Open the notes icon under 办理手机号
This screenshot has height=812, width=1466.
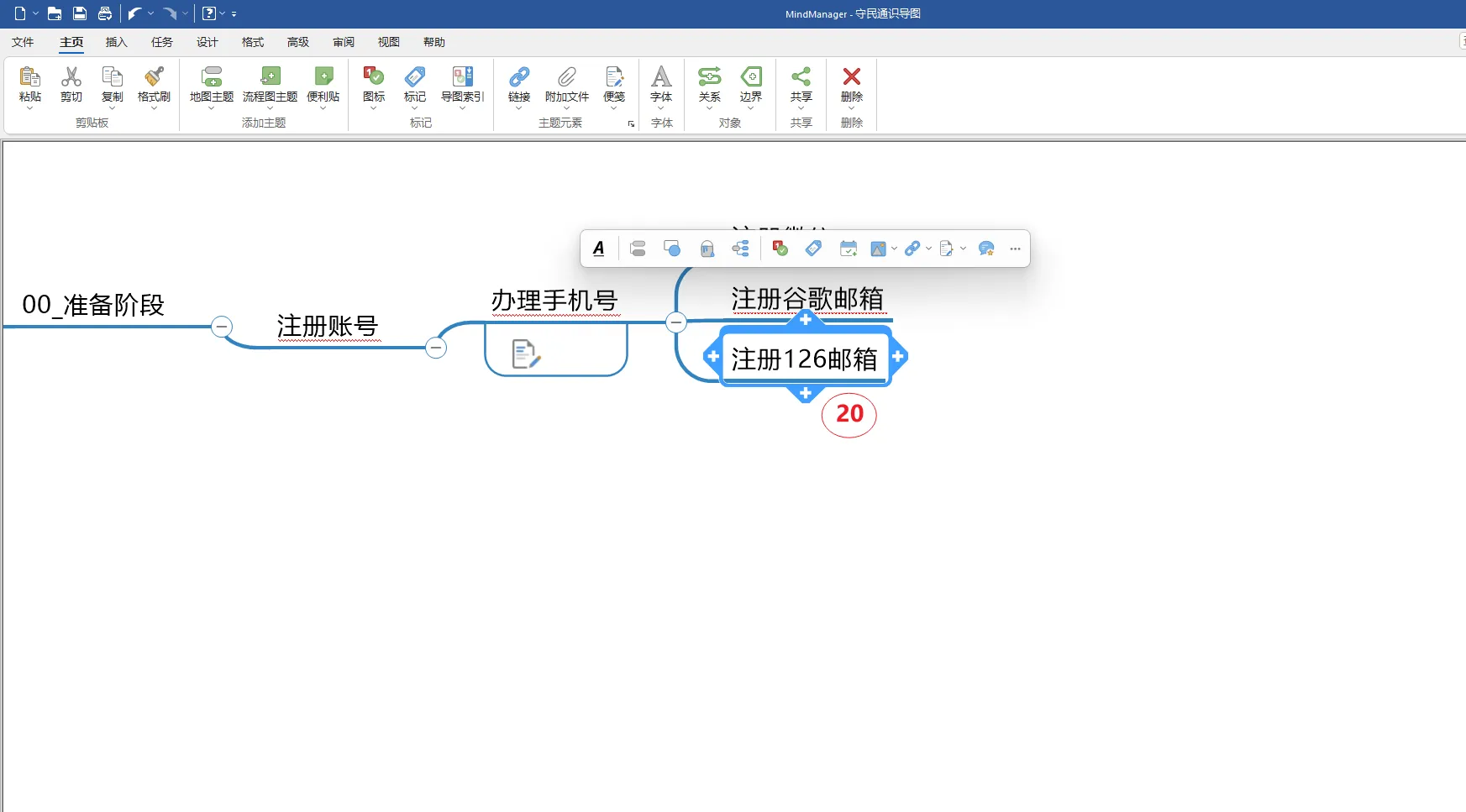coord(526,354)
